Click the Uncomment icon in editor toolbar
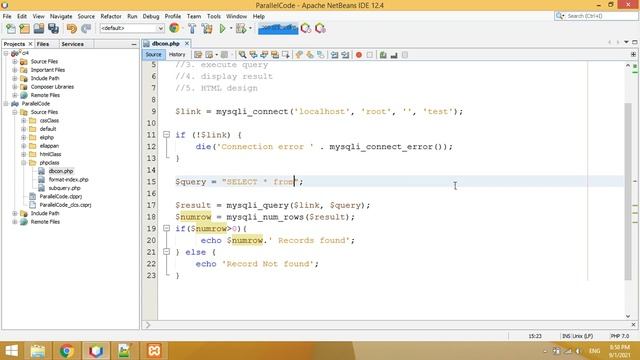The image size is (640, 360). pyautogui.click(x=394, y=55)
